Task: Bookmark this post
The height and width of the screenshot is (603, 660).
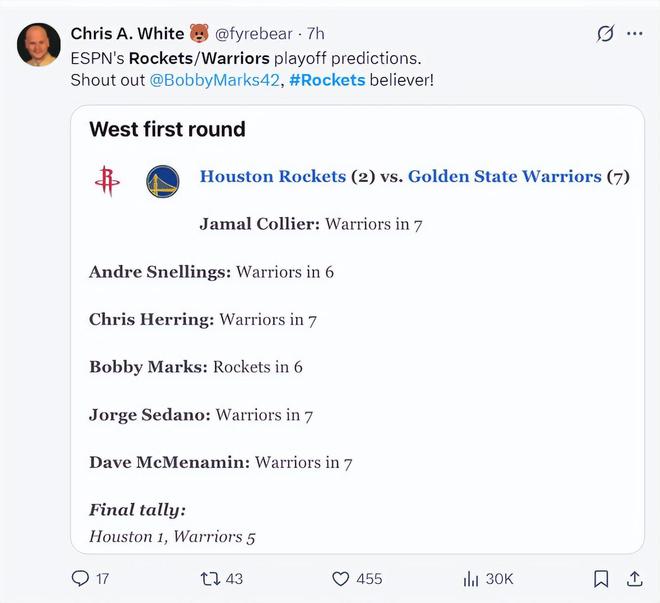Action: tap(601, 578)
